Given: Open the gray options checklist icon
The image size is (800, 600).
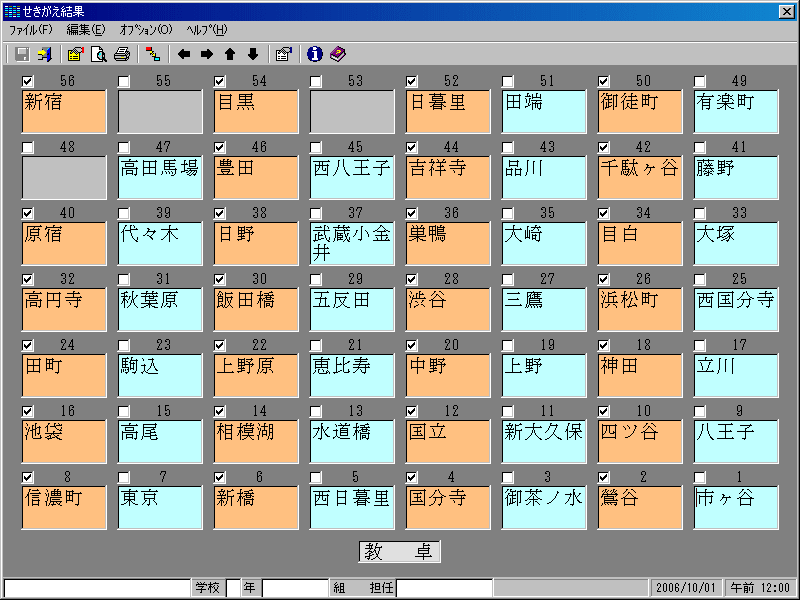Looking at the screenshot, I should tap(283, 54).
